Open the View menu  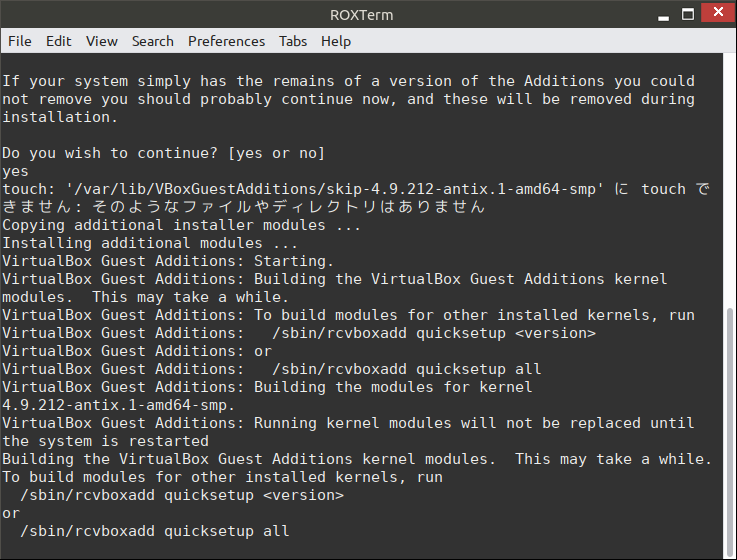pos(102,41)
